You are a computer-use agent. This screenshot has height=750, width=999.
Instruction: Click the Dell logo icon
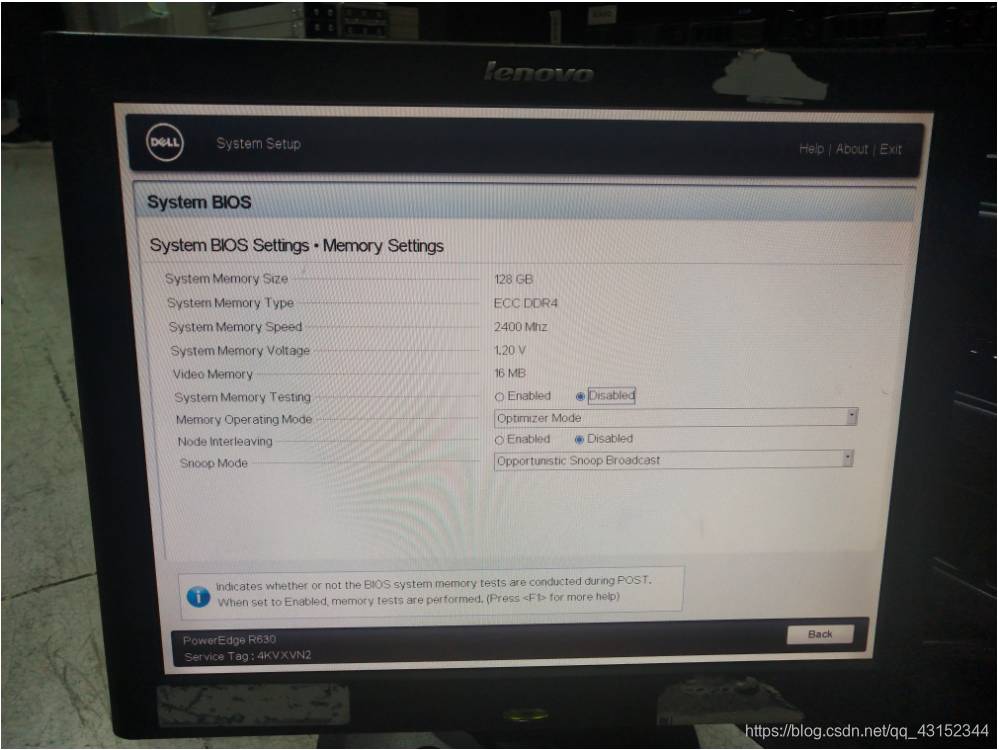[164, 143]
